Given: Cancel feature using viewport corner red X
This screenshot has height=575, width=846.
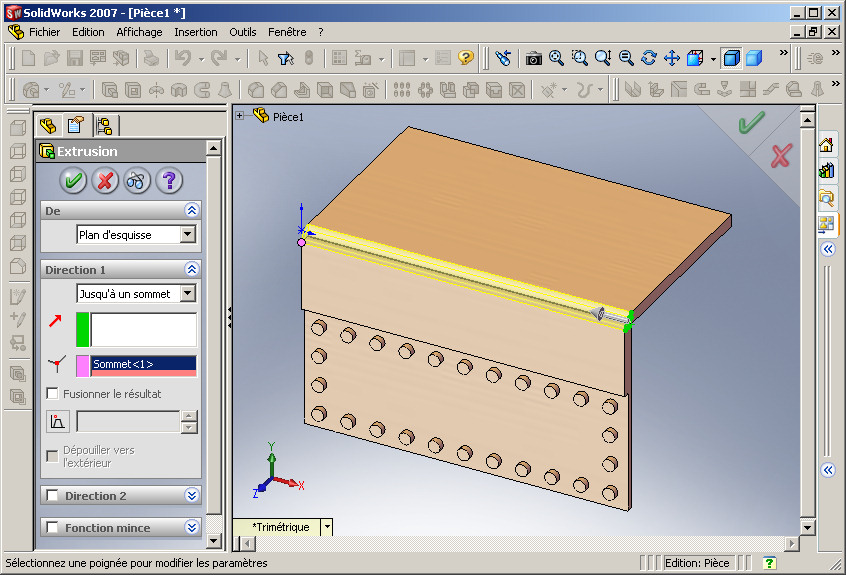Looking at the screenshot, I should click(x=781, y=156).
